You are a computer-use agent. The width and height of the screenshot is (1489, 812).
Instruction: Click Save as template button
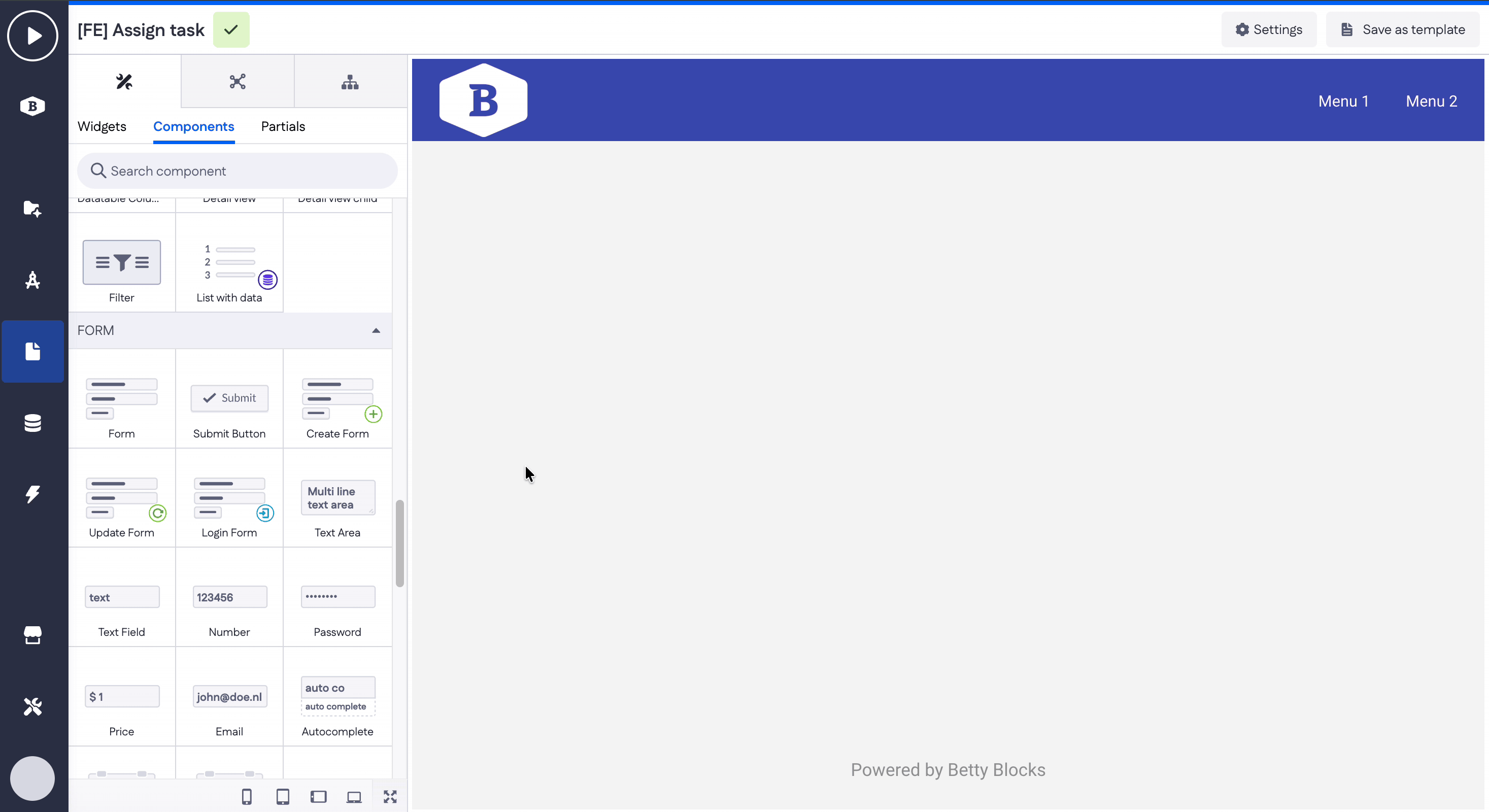point(1402,29)
